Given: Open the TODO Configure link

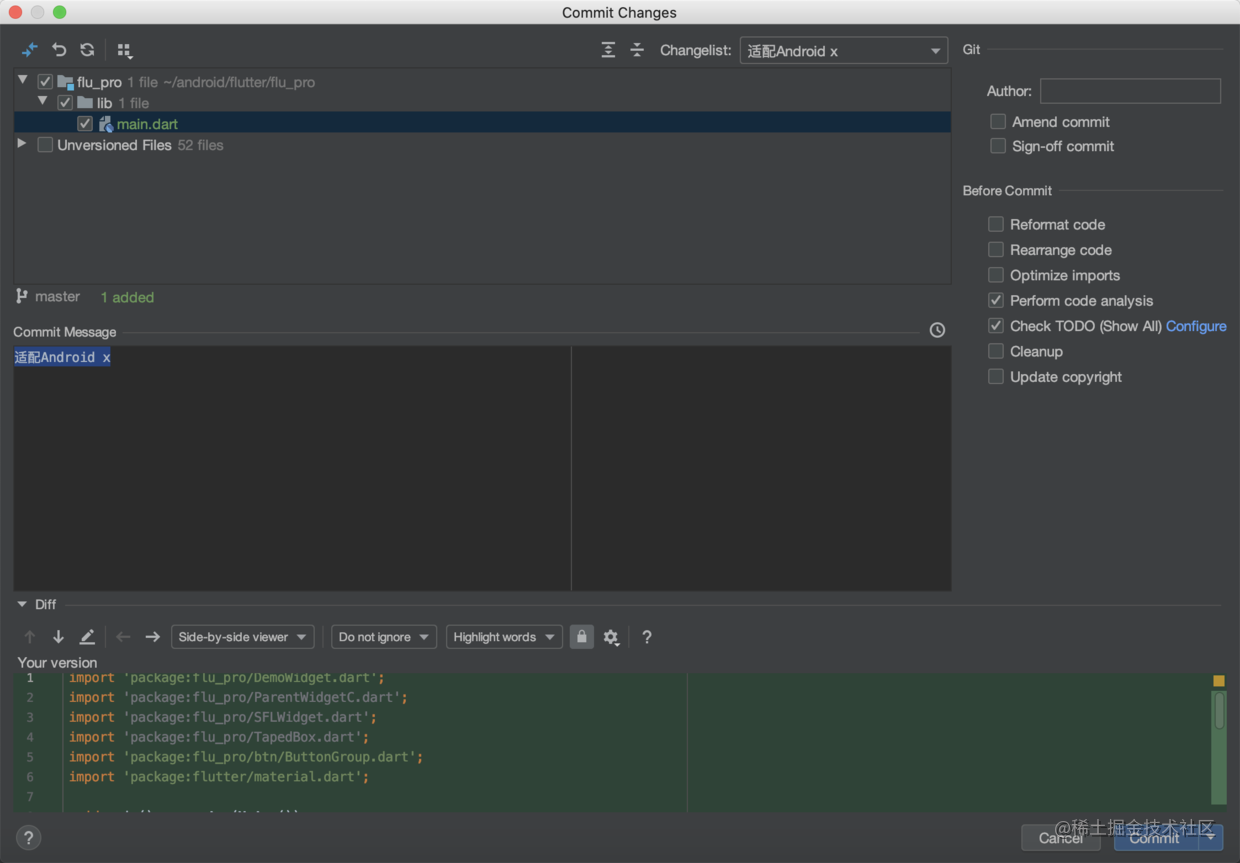Looking at the screenshot, I should 1196,326.
